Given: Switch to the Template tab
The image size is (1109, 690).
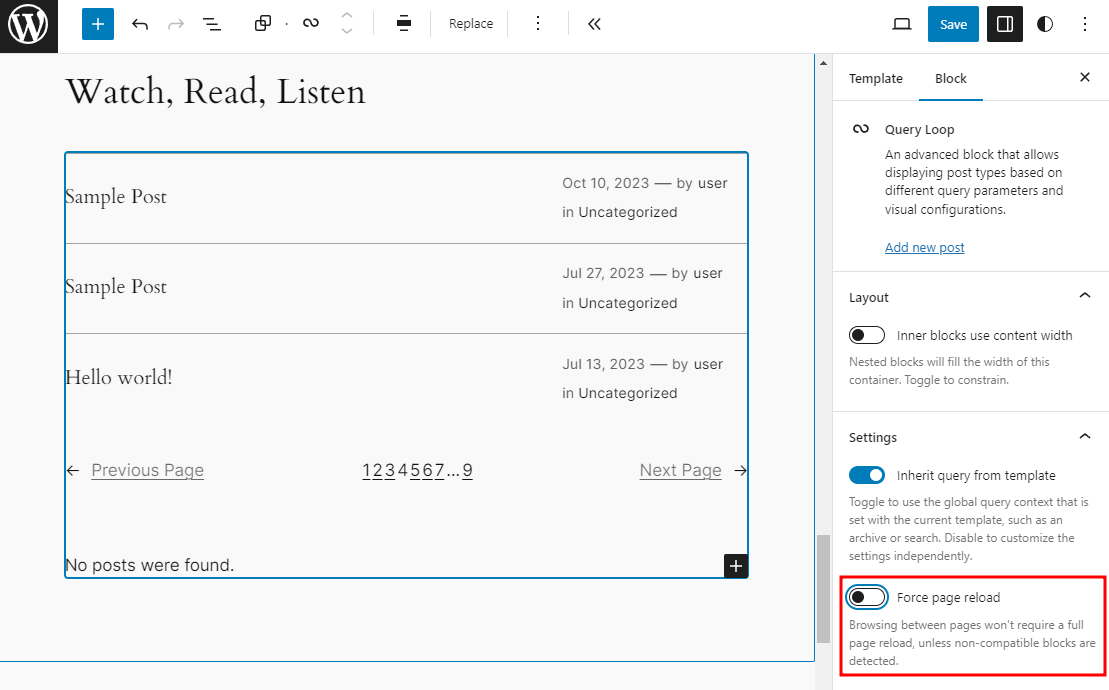Looking at the screenshot, I should point(875,78).
